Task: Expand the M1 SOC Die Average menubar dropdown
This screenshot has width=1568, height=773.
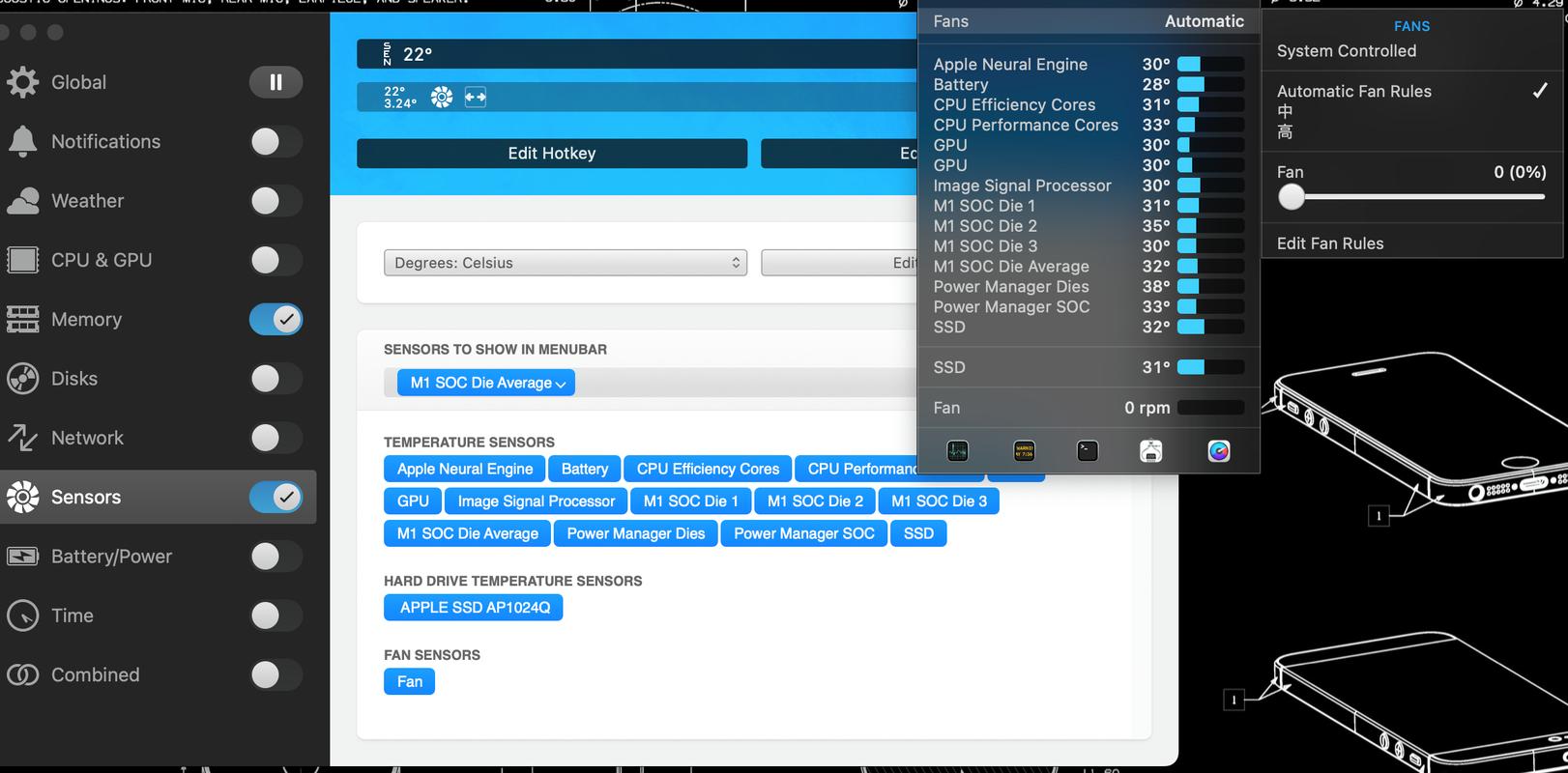Action: (486, 383)
